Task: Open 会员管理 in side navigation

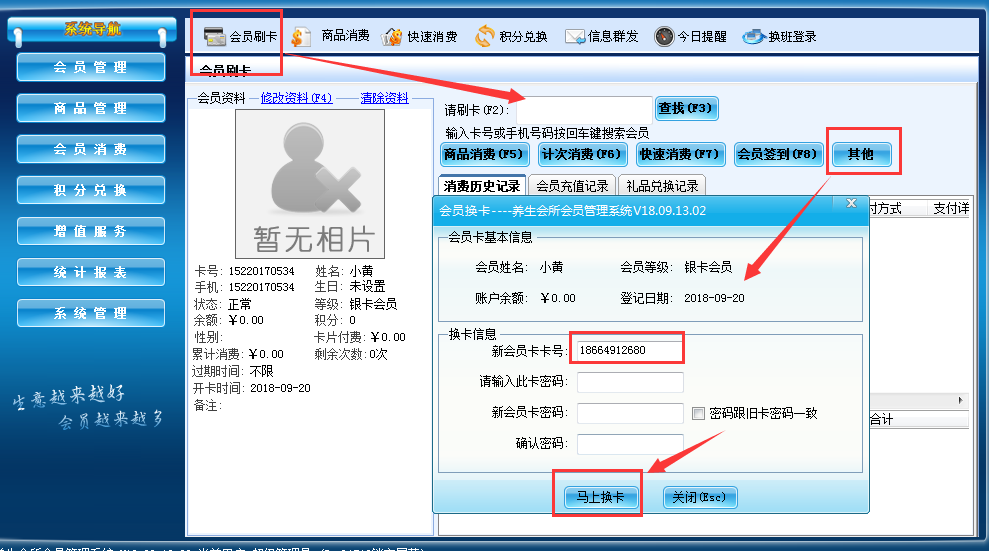Action: tap(91, 67)
